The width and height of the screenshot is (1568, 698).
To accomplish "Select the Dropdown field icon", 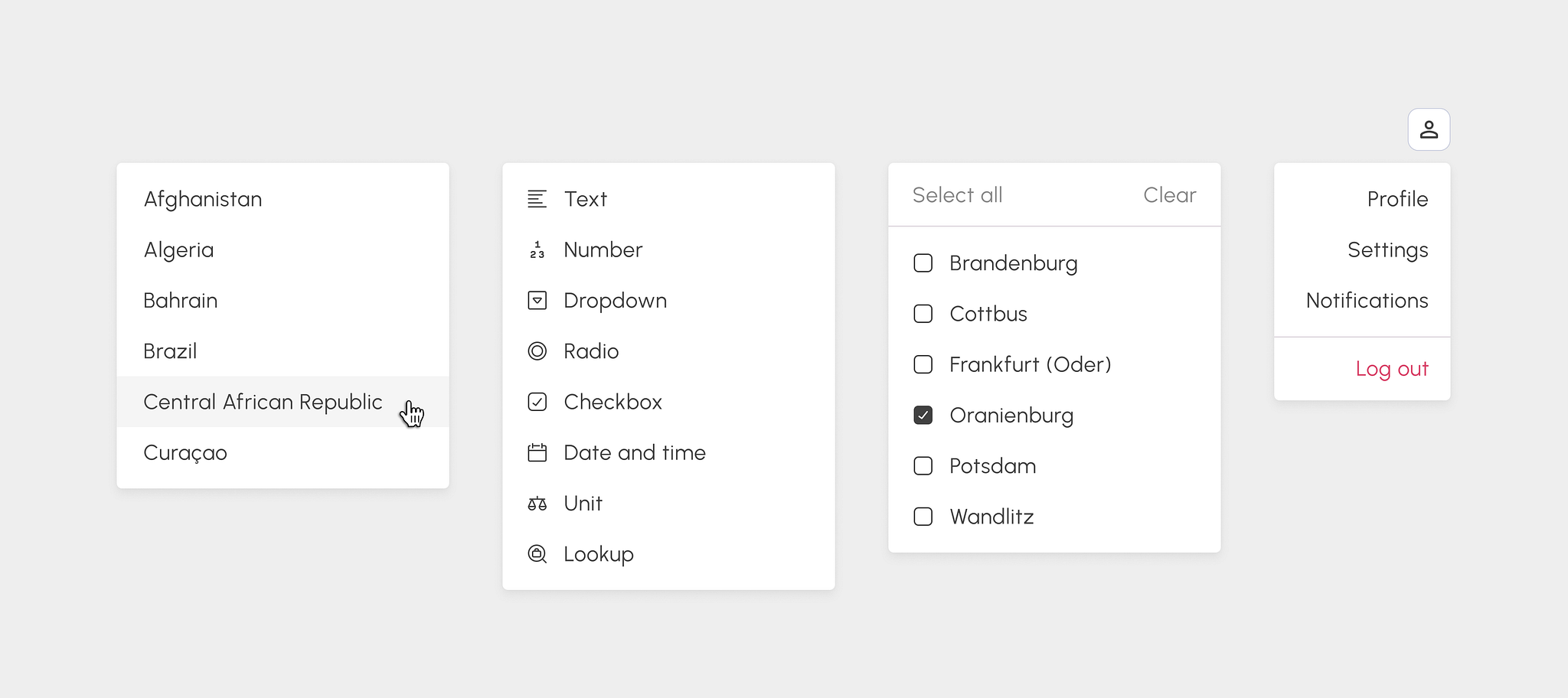I will 537,300.
